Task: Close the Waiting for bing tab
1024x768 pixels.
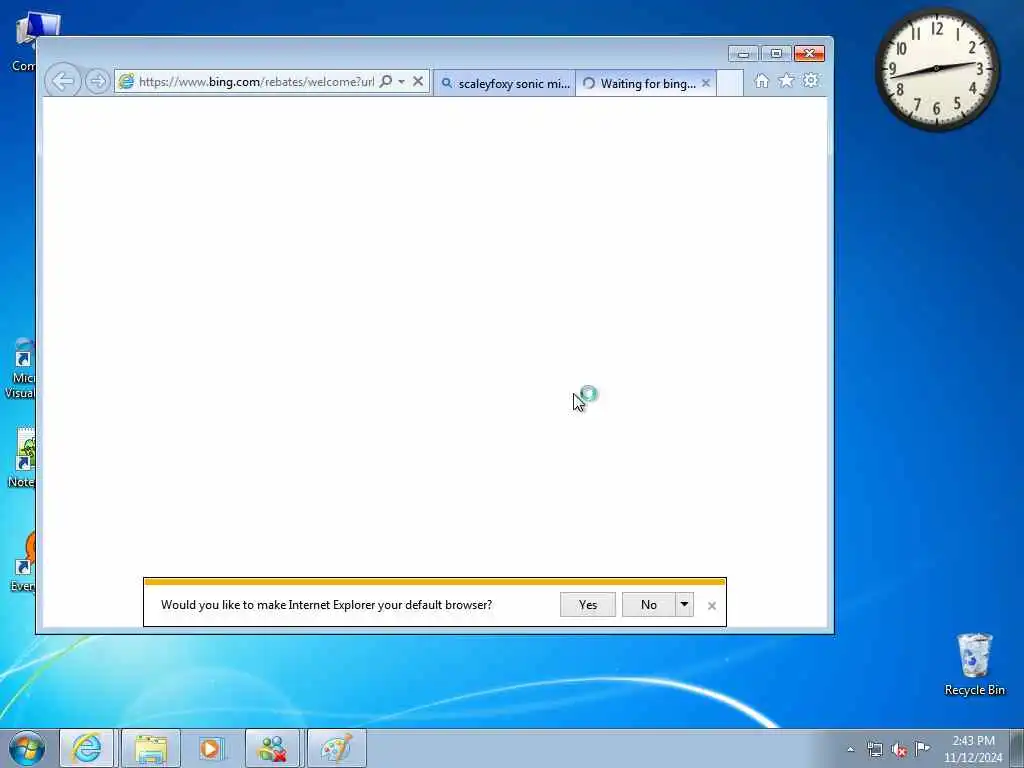Action: [706, 84]
